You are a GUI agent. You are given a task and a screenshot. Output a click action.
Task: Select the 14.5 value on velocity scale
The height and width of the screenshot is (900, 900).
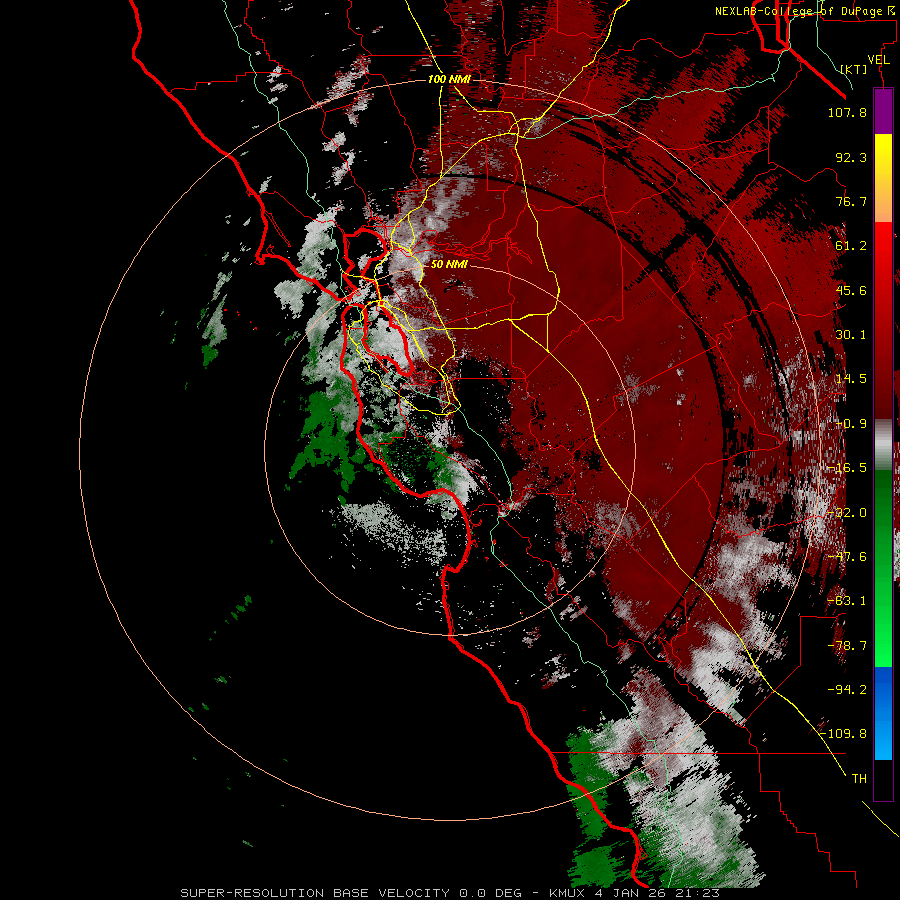click(x=851, y=379)
